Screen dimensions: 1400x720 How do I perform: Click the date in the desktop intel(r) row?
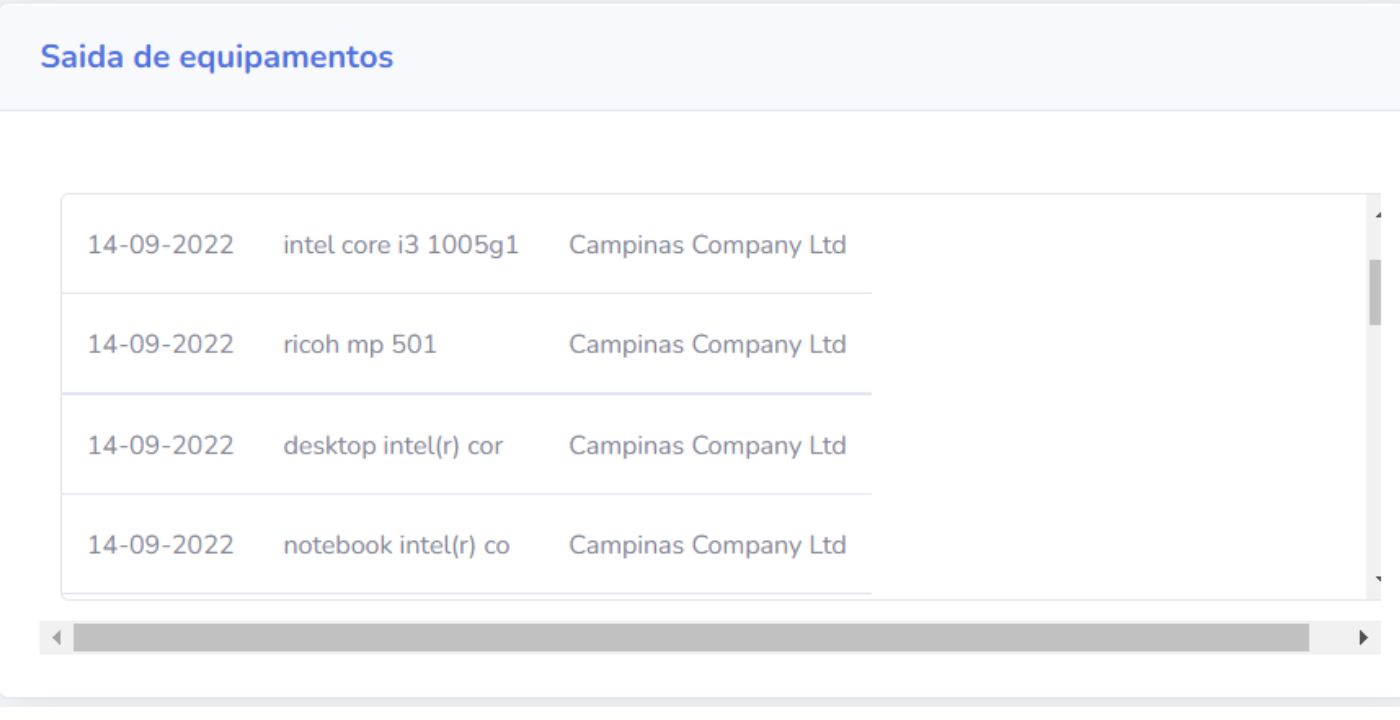click(x=160, y=445)
